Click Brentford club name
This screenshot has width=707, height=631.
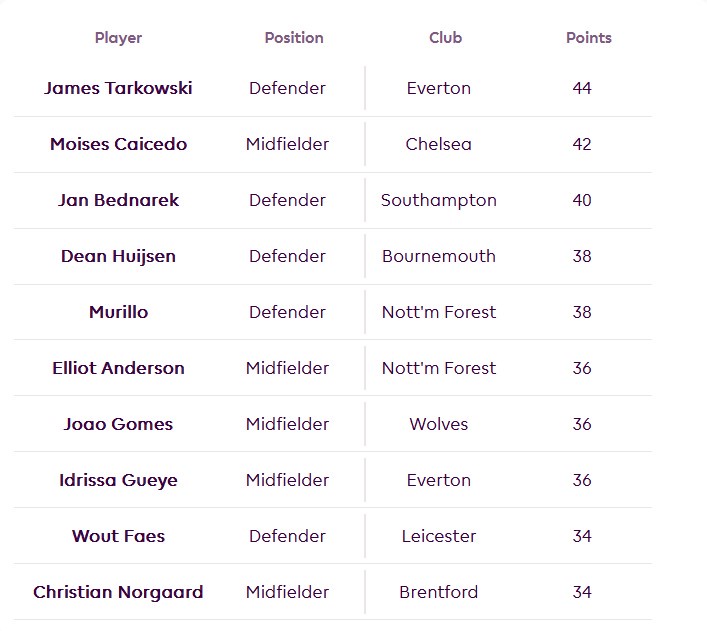point(438,592)
